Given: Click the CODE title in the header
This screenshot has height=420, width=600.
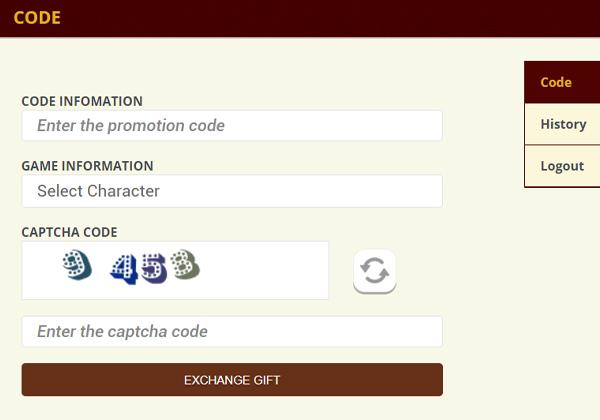Looking at the screenshot, I should point(37,18).
